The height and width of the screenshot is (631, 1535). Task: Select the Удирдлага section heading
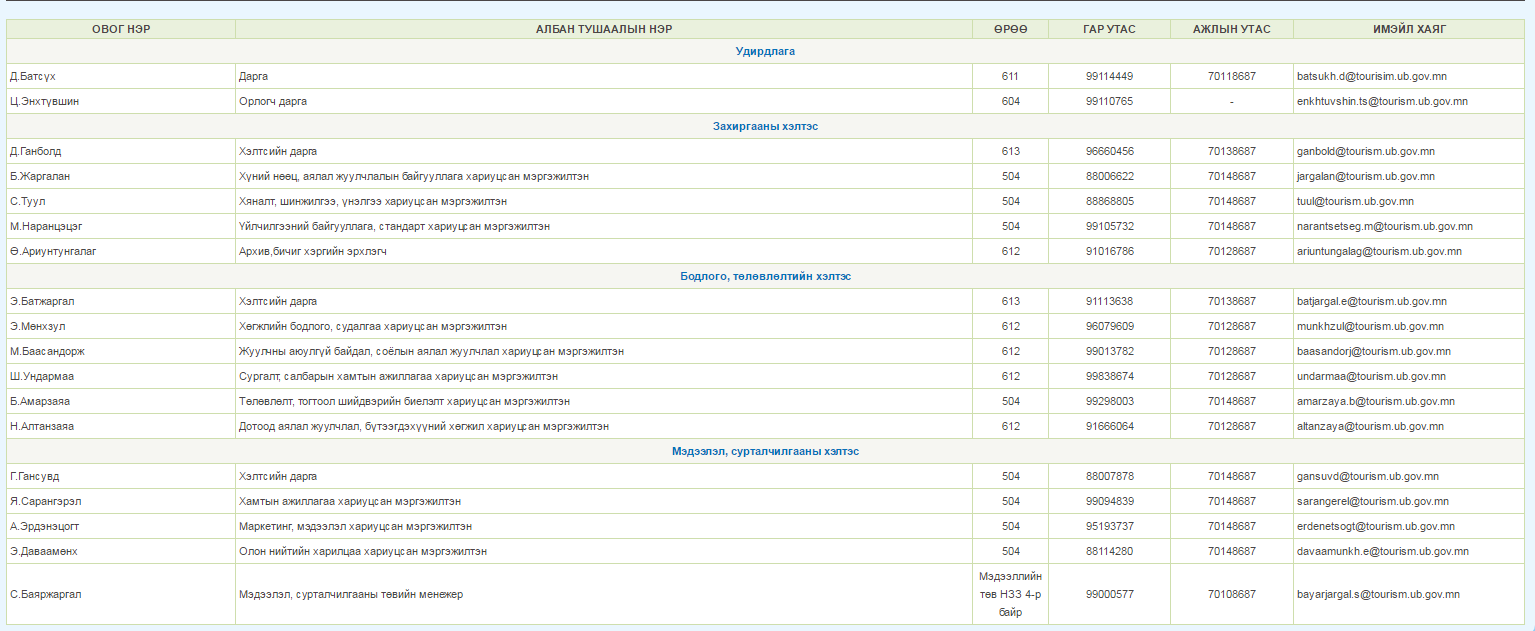click(x=765, y=51)
